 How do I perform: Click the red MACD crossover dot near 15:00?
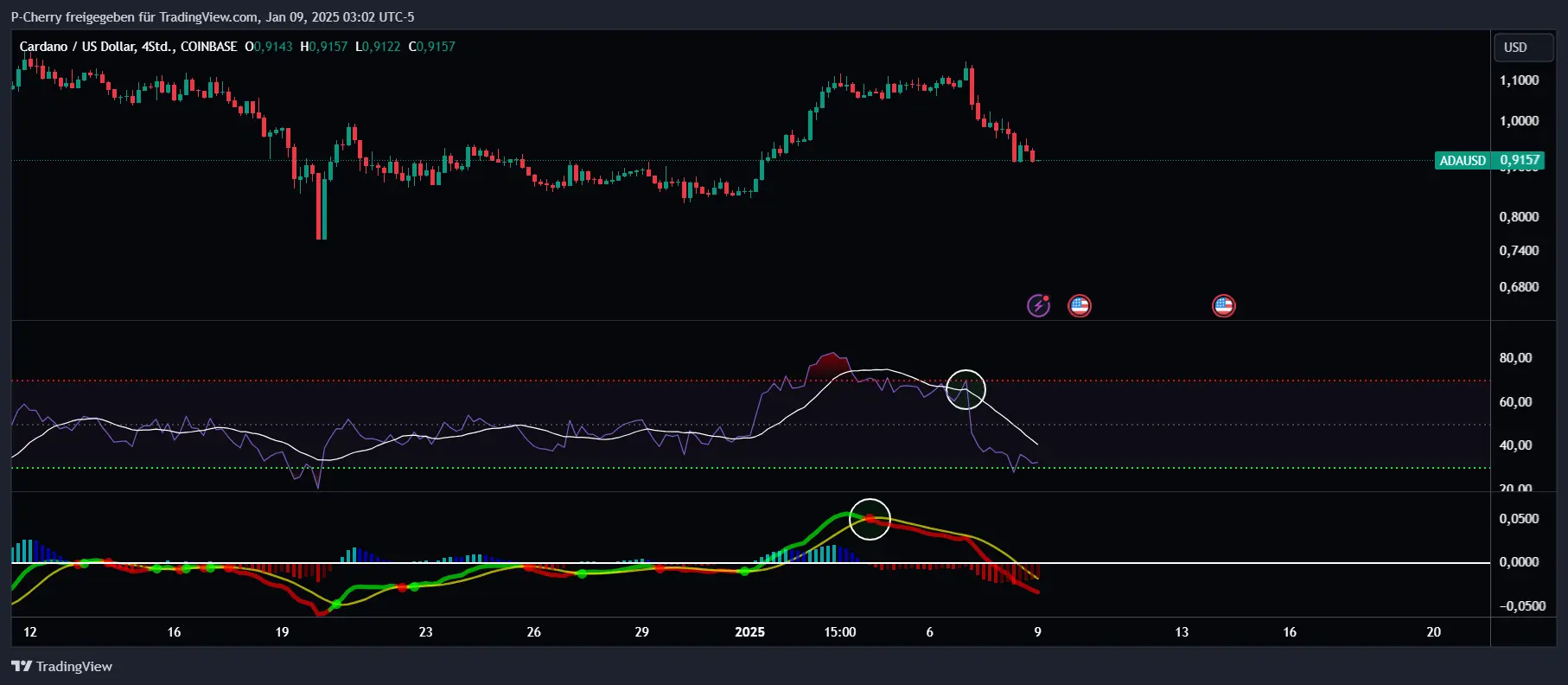point(870,519)
